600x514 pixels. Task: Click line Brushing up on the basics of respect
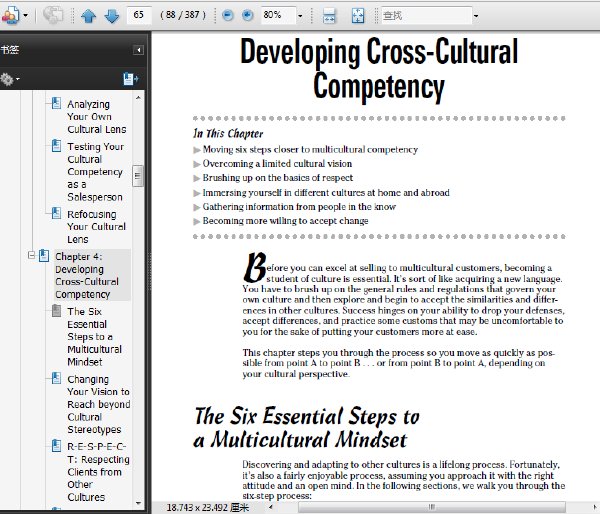(278, 178)
